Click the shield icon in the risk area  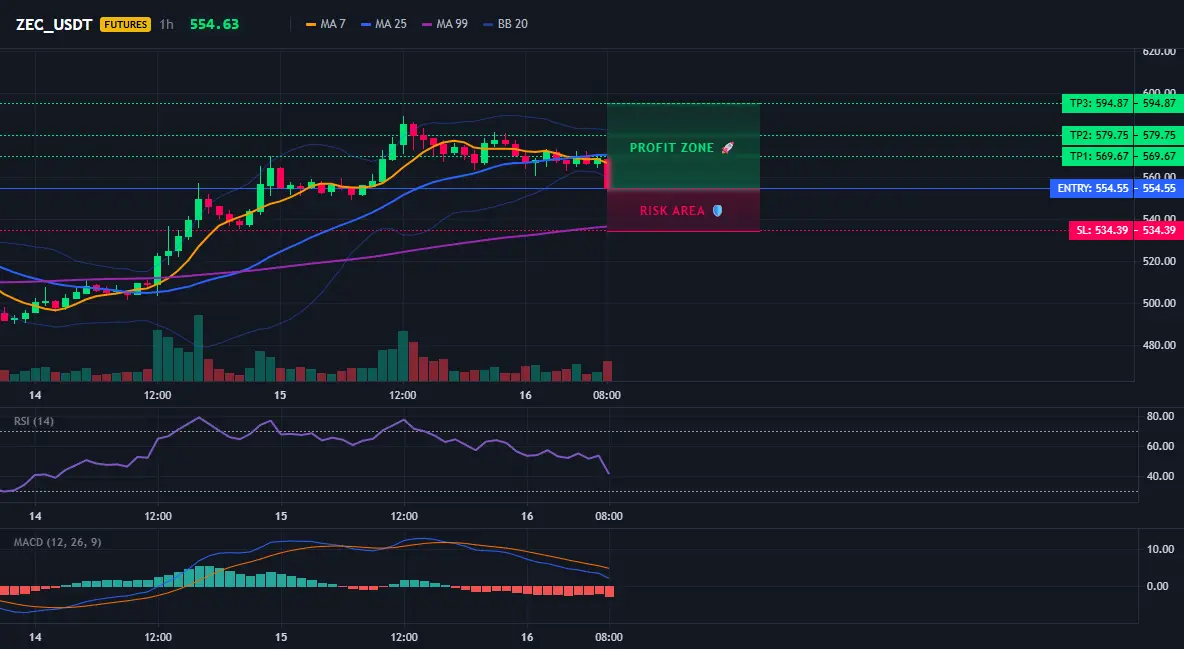pos(717,211)
